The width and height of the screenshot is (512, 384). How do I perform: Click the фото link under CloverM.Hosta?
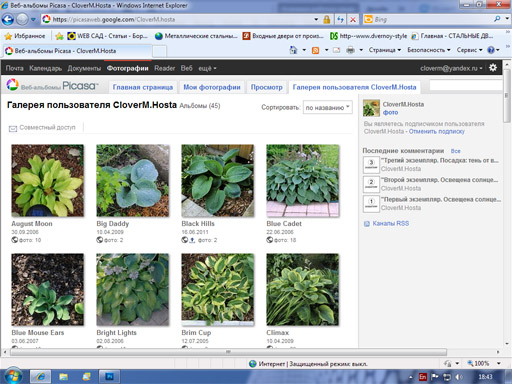pos(390,112)
